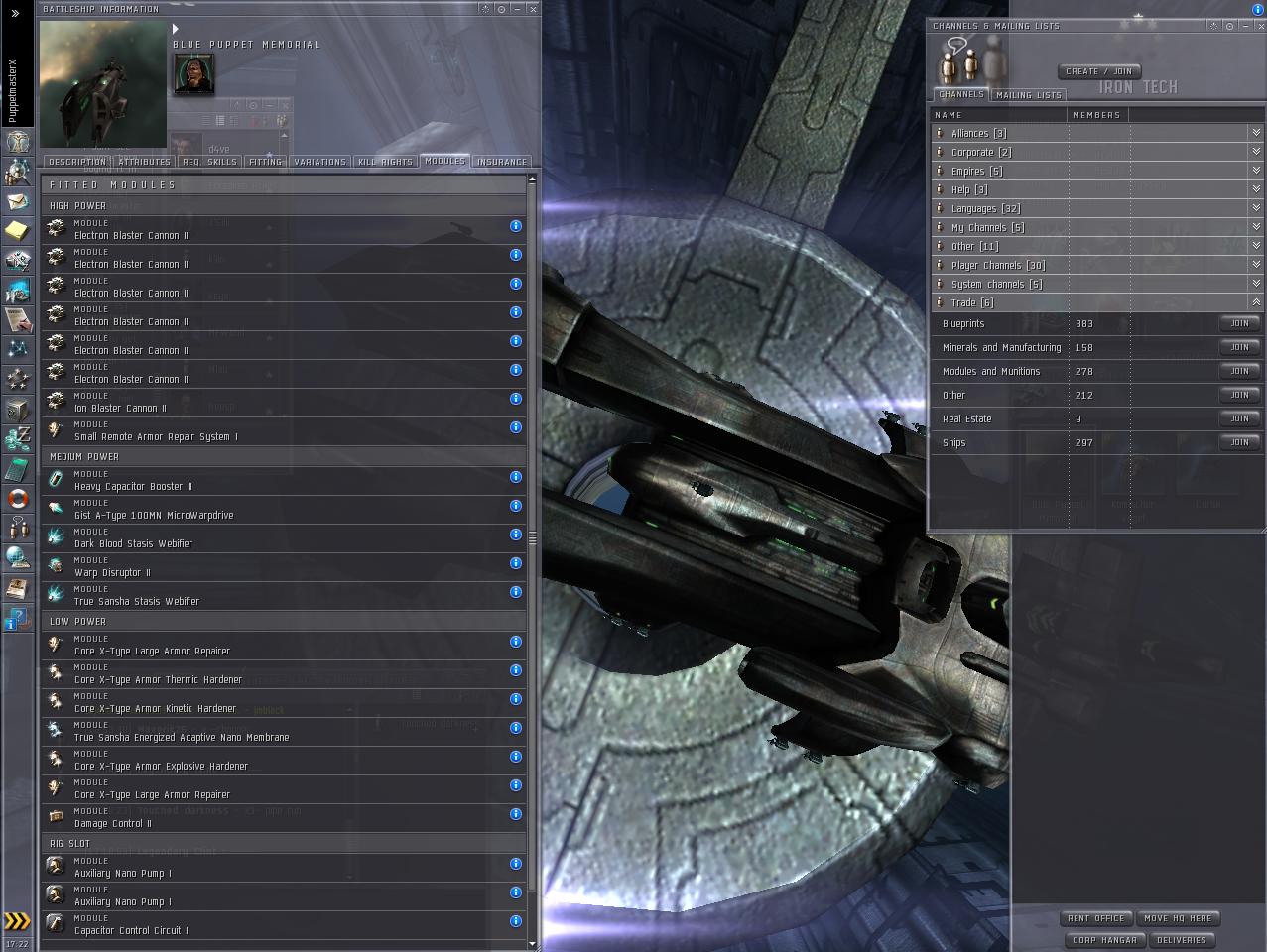Show info for True Sansha Energized Adaptive Nano Membrane
This screenshot has height=952, width=1267.
point(516,728)
